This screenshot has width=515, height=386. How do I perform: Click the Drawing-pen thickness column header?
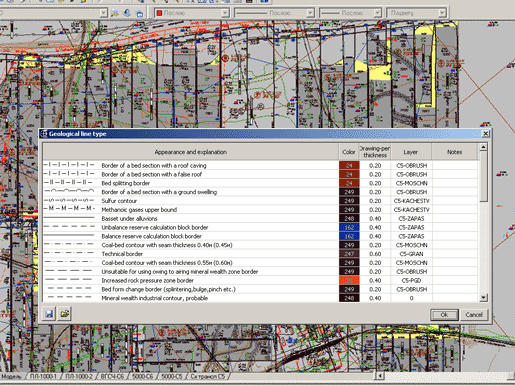point(375,152)
